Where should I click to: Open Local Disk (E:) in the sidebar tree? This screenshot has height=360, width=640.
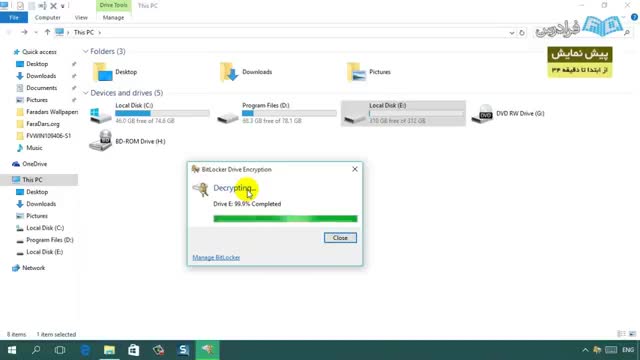pos(44,252)
